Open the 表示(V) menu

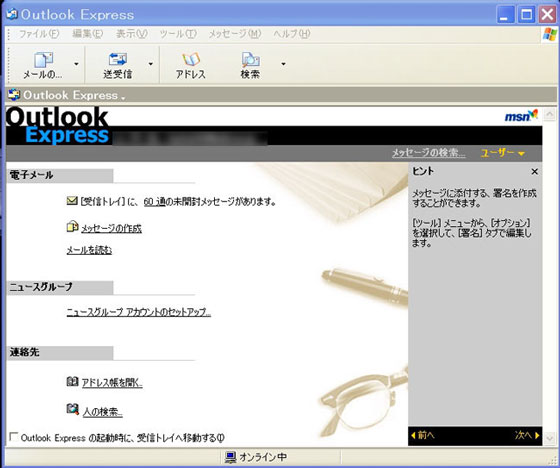click(x=131, y=34)
